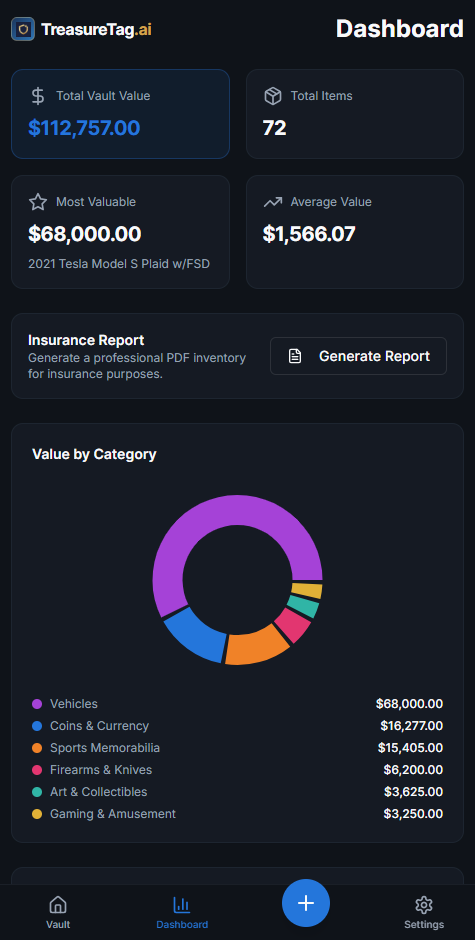Click the TreasureTag shield logo icon

click(23, 29)
